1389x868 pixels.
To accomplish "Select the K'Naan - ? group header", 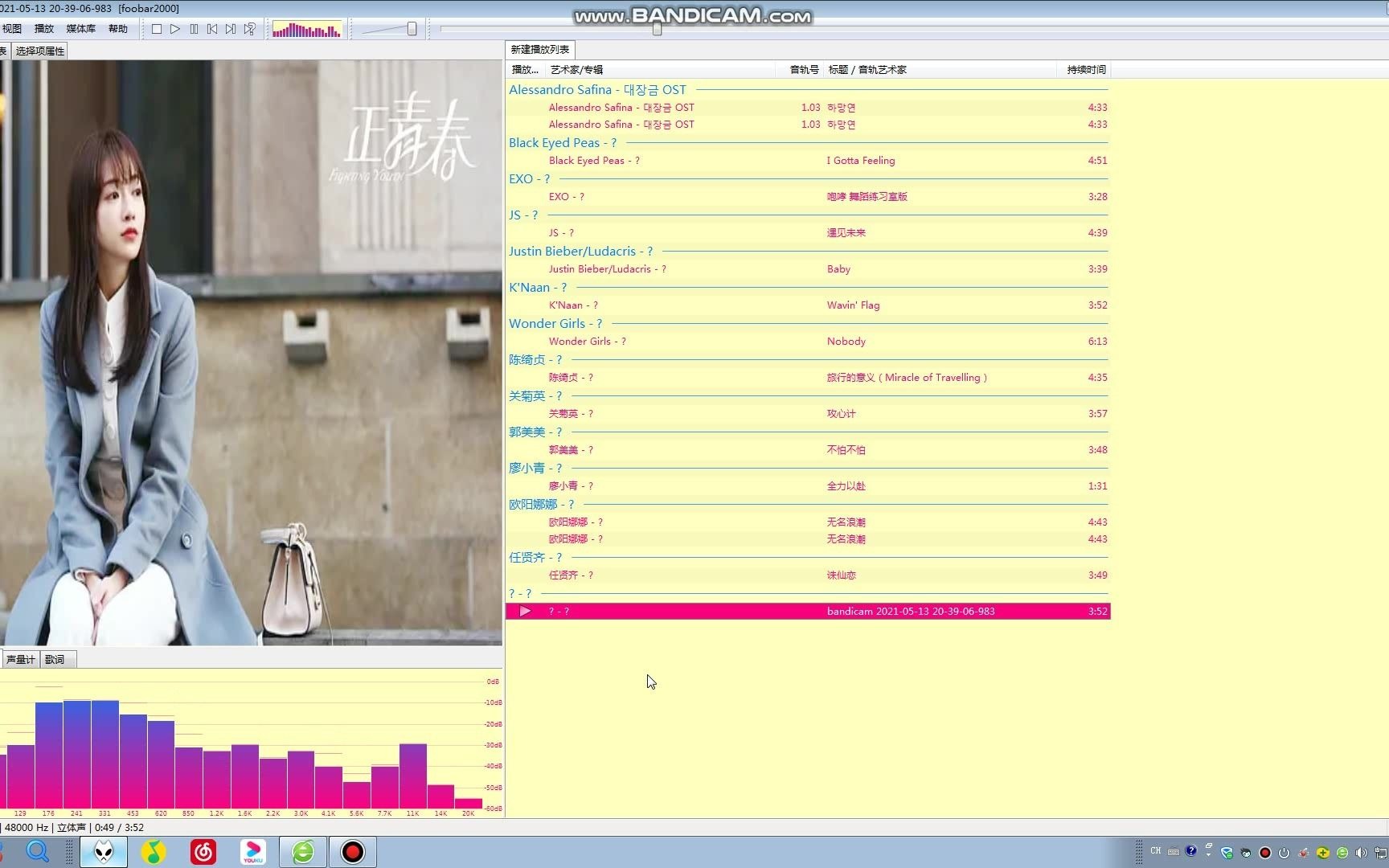I will 808,288.
